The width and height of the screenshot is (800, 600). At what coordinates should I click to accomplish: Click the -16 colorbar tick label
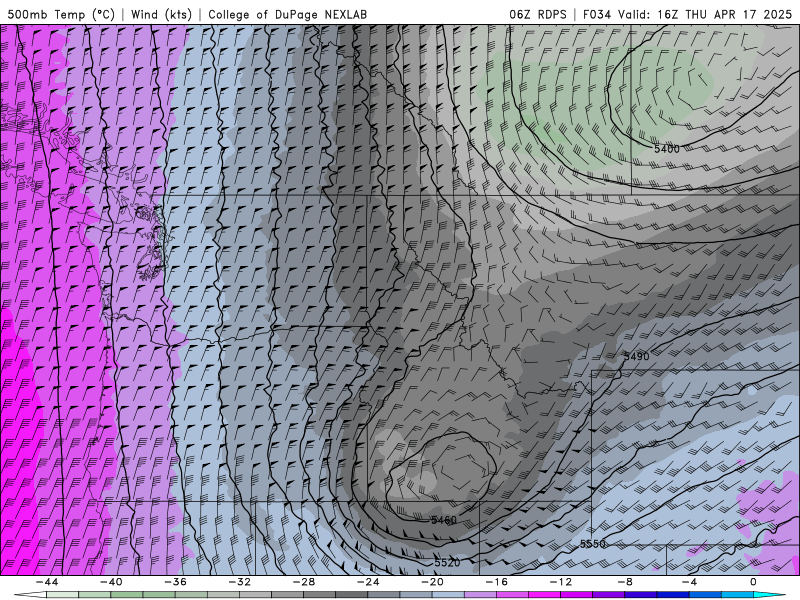coord(497,582)
